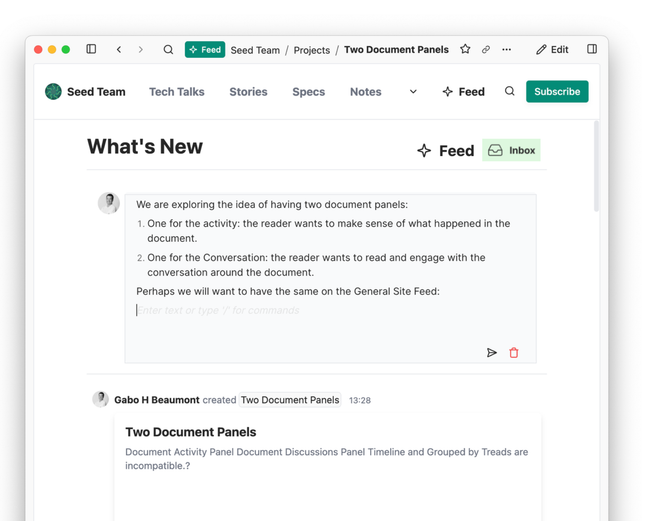Click the site search magnifier icon
Image resolution: width=650 pixels, height=521 pixels.
(x=510, y=91)
